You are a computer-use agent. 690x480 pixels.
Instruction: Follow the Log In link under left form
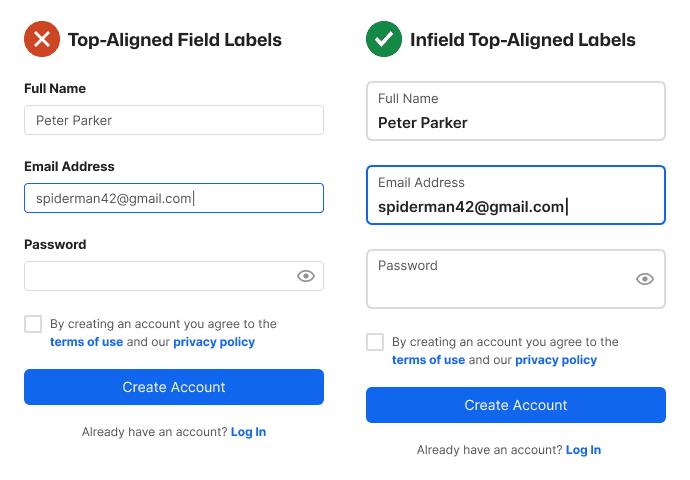[248, 432]
